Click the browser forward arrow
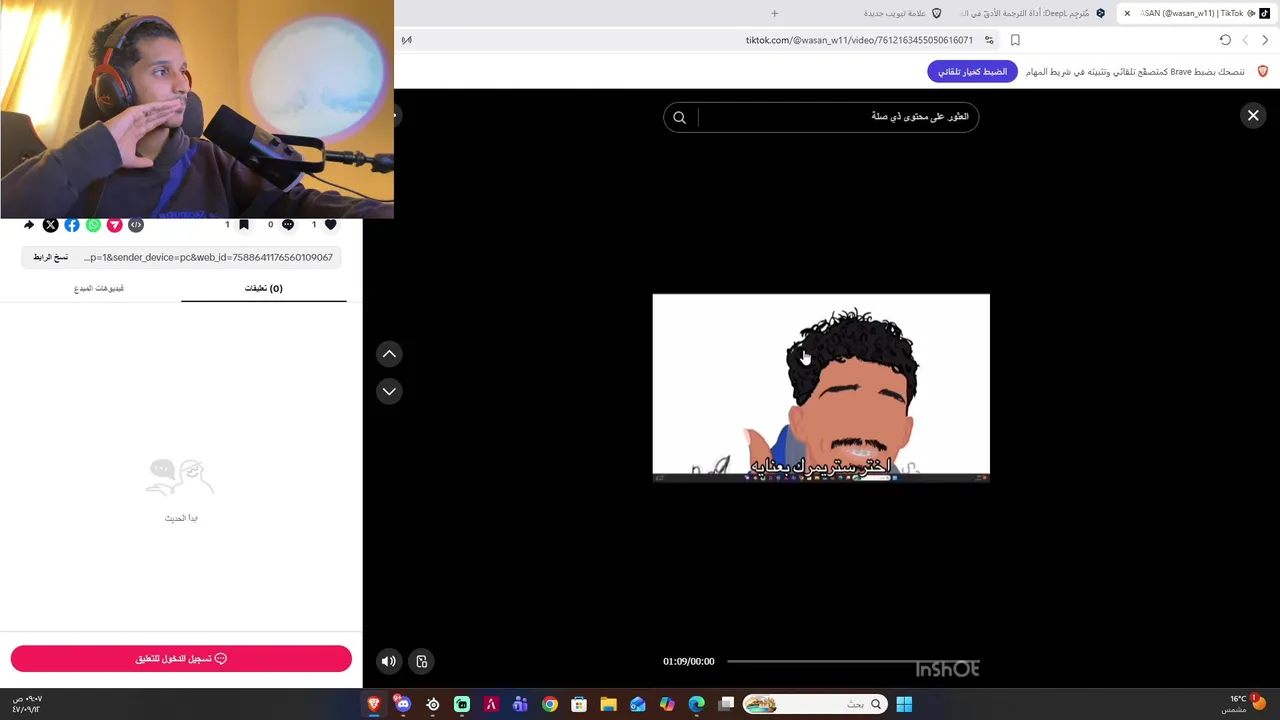The height and width of the screenshot is (720, 1280). click(x=1265, y=40)
